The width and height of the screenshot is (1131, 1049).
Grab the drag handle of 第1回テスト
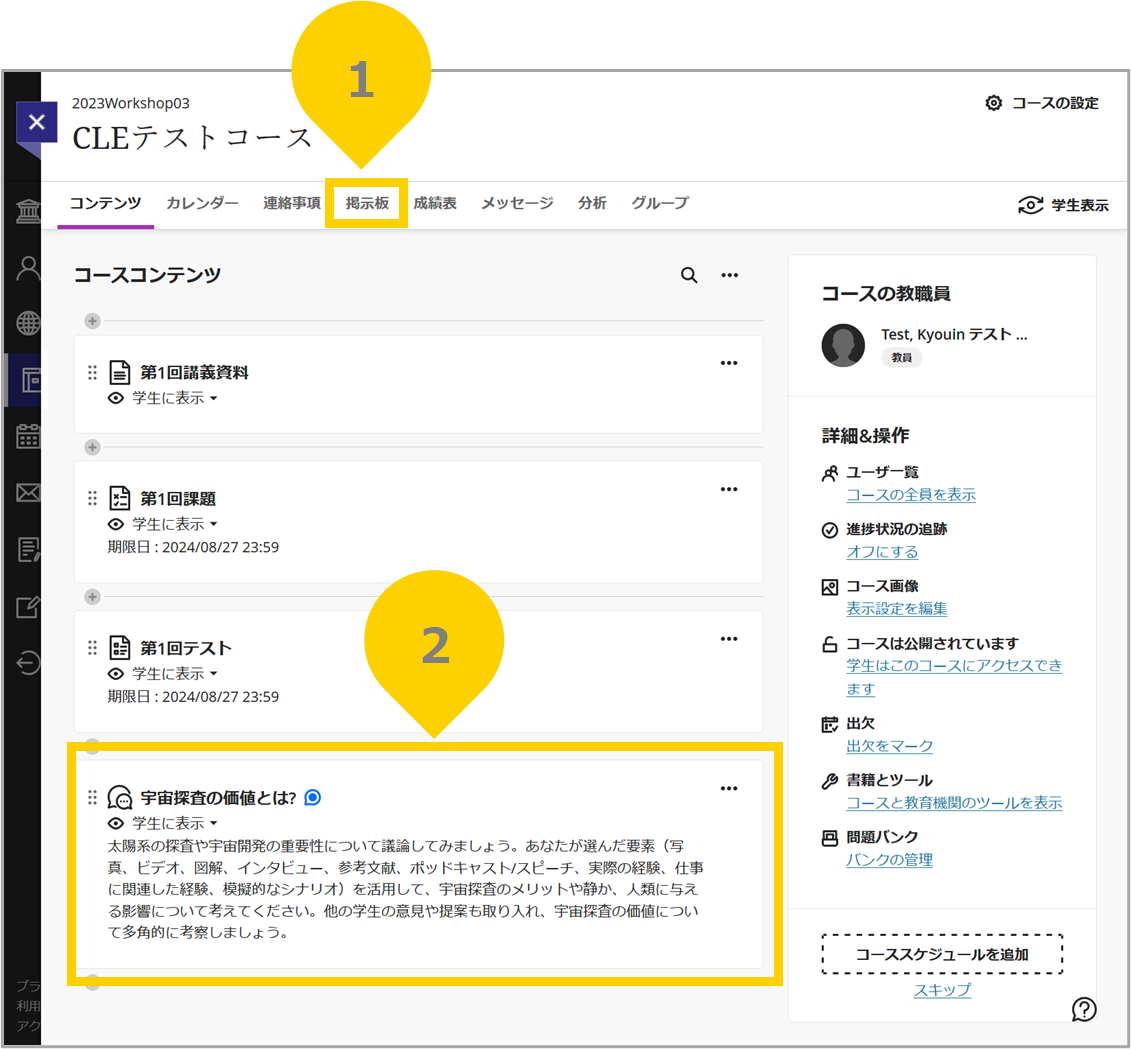pyautogui.click(x=92, y=648)
